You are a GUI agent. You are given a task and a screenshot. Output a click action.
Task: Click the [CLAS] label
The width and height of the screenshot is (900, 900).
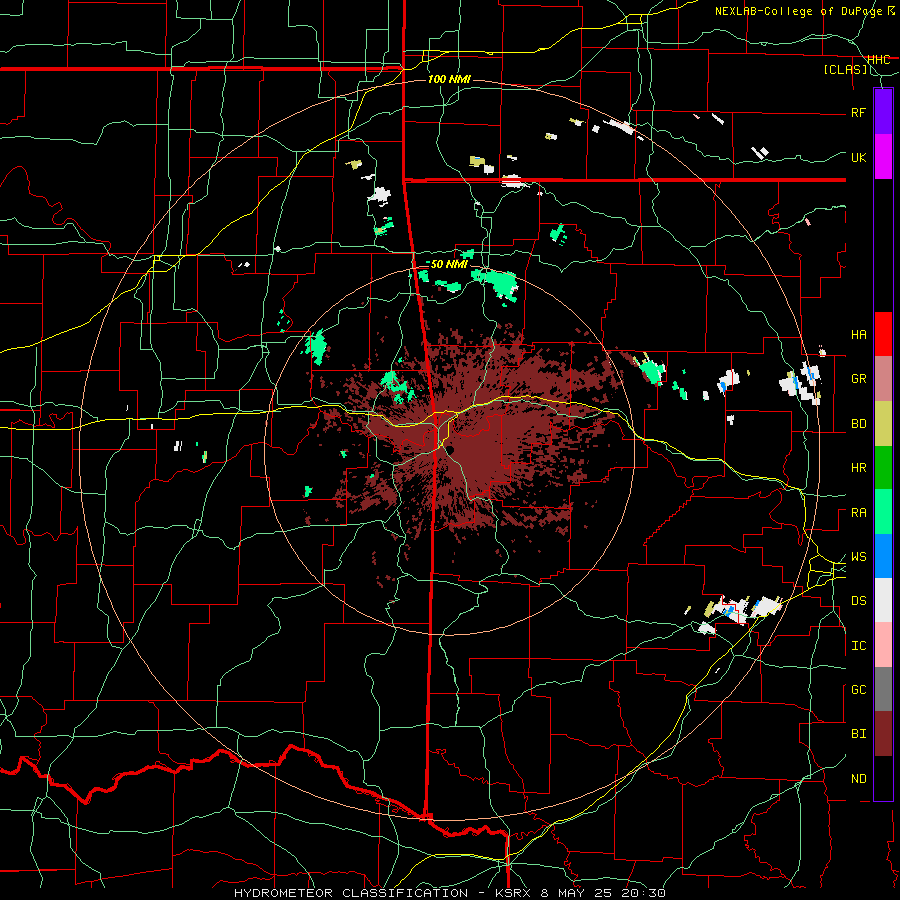pos(845,70)
